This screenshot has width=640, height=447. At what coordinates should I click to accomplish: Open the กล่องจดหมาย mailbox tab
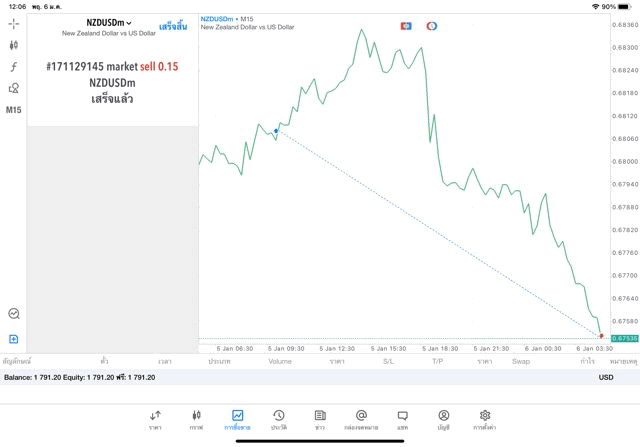click(x=361, y=420)
